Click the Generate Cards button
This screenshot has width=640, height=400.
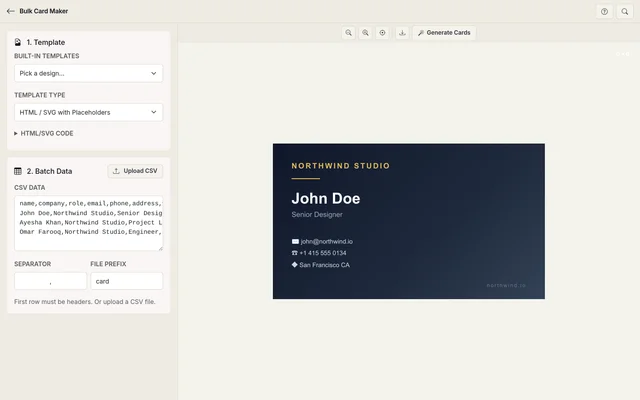(x=444, y=33)
